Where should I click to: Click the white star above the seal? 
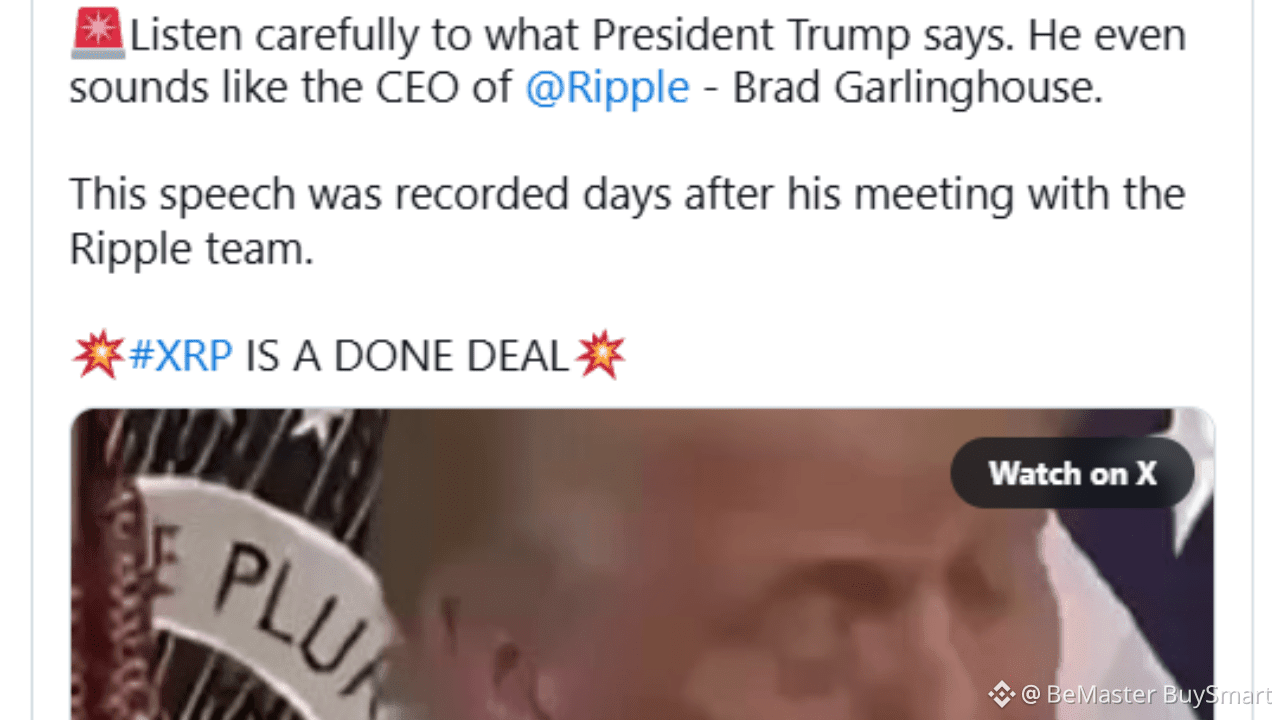(318, 424)
